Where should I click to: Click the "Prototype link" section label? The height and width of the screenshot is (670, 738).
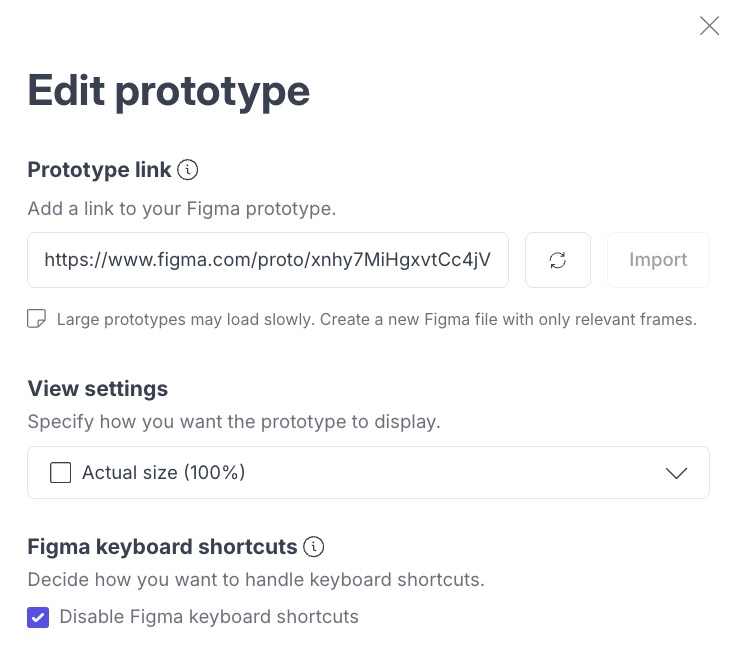pos(99,170)
